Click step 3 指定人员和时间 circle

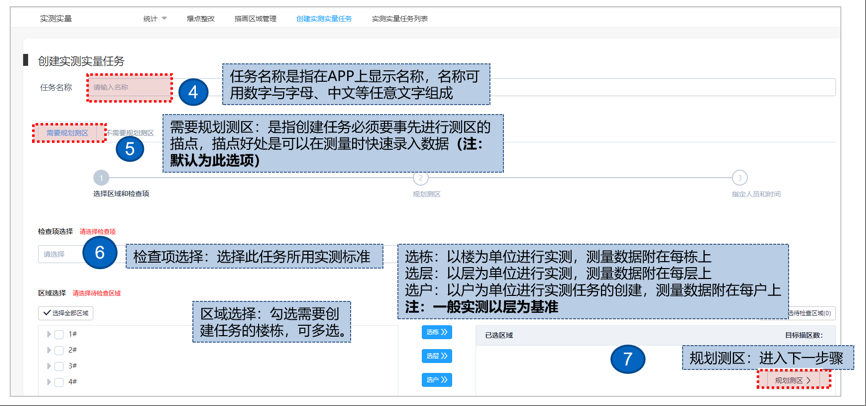(x=740, y=178)
